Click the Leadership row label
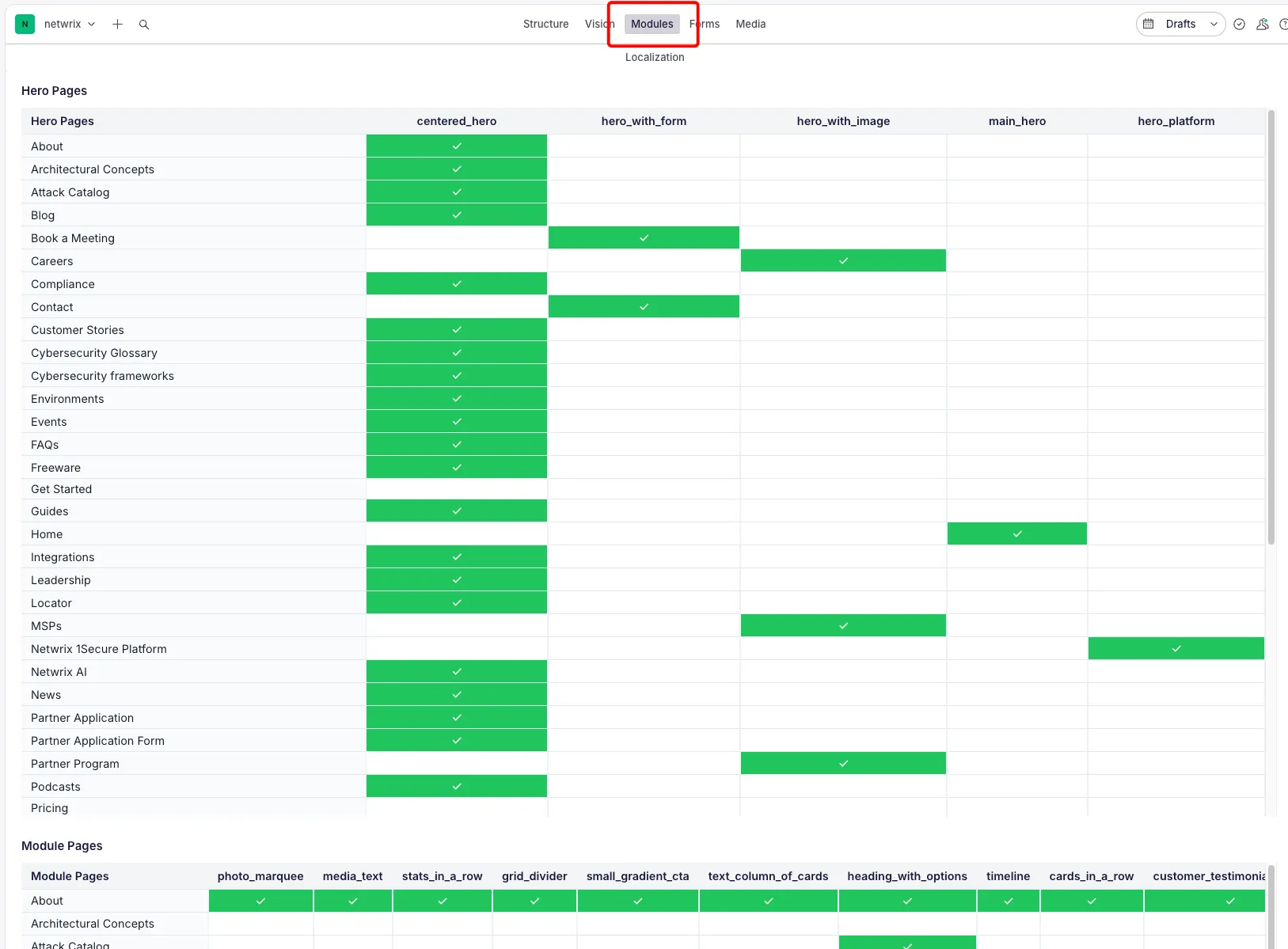1288x949 pixels. (61, 579)
